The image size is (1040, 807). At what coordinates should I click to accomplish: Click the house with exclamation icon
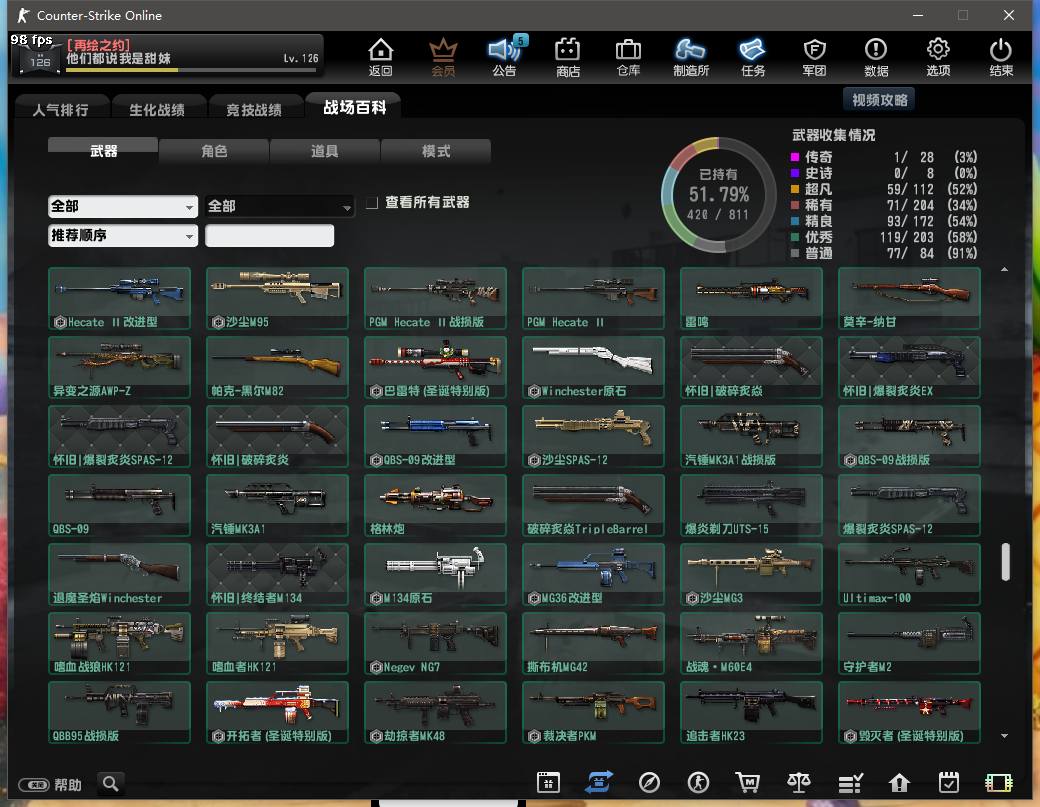point(899,783)
